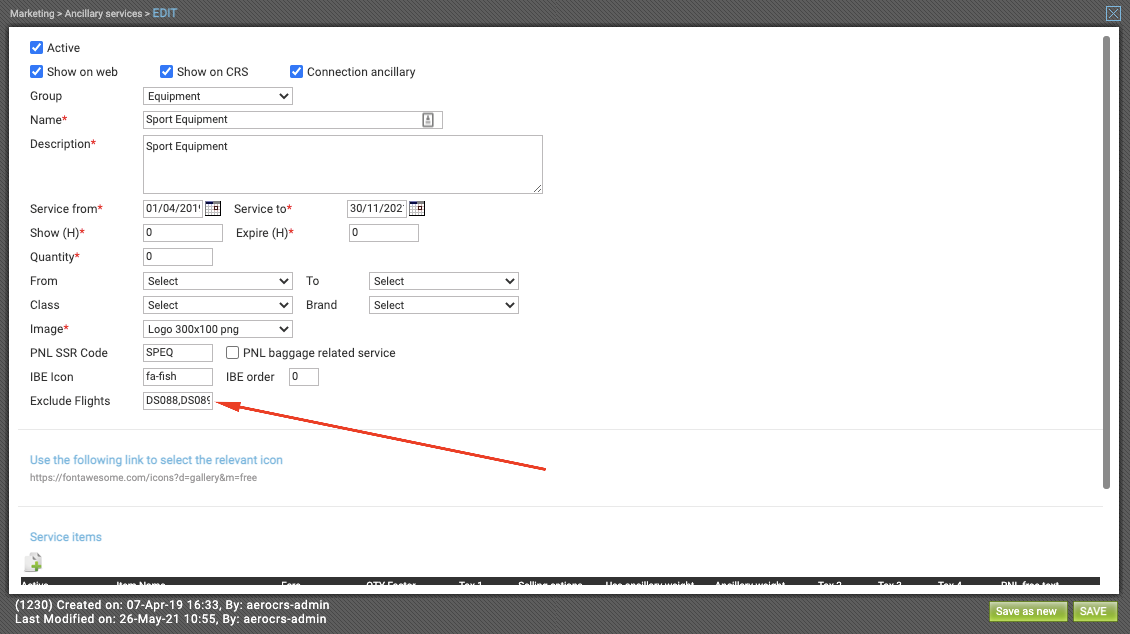Open the Image dropdown
The width and height of the screenshot is (1130, 634).
click(218, 329)
